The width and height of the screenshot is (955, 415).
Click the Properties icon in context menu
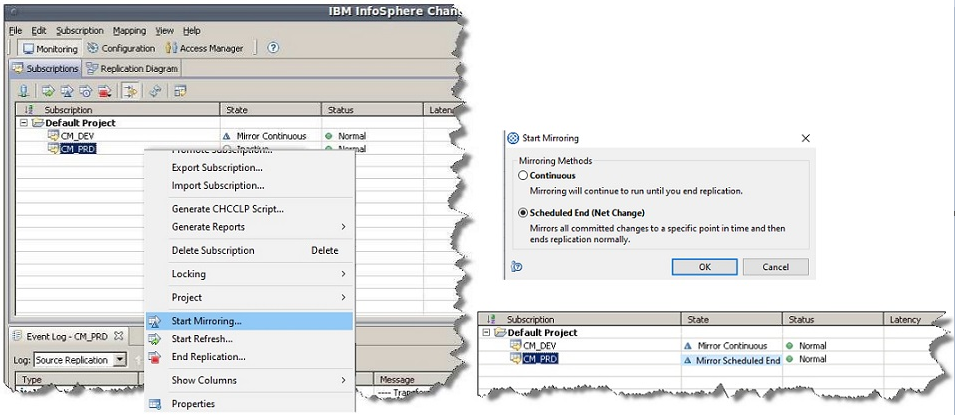click(155, 404)
